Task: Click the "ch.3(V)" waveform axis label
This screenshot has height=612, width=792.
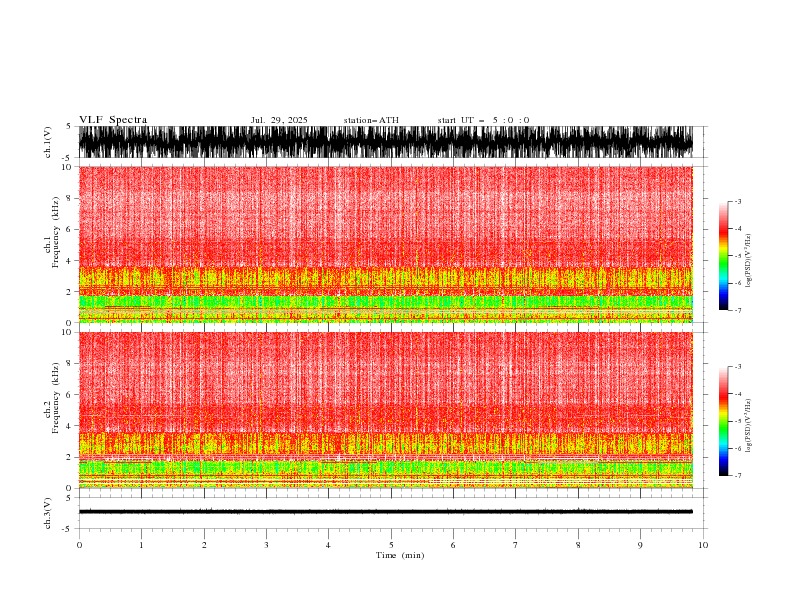Action: click(x=48, y=513)
